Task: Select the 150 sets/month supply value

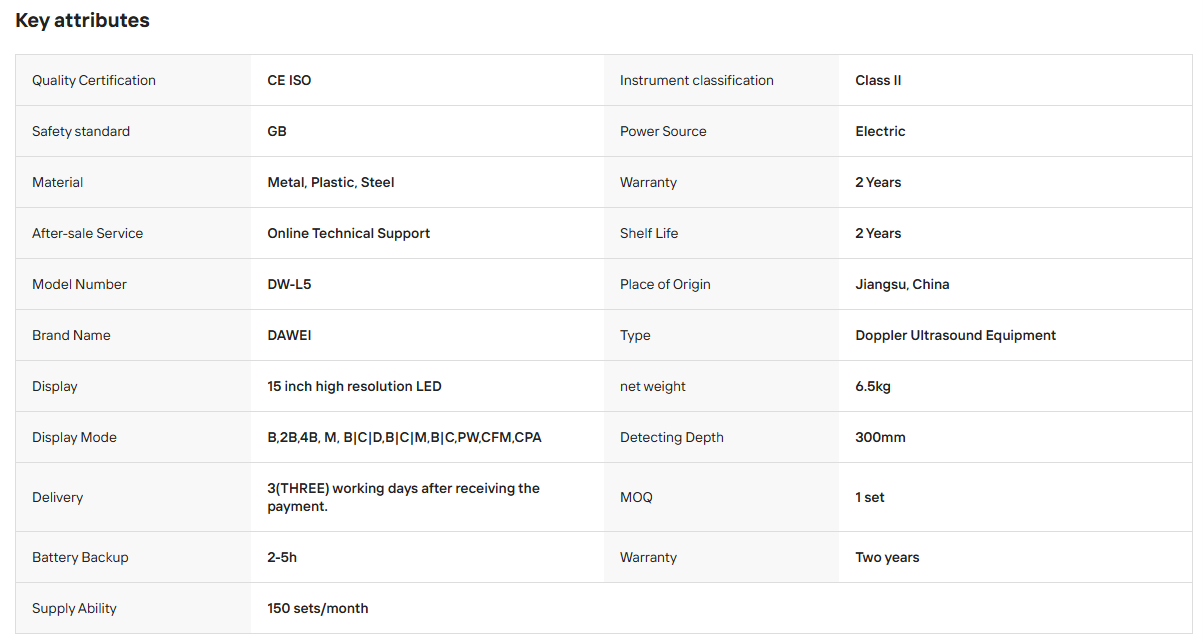Action: pos(317,608)
